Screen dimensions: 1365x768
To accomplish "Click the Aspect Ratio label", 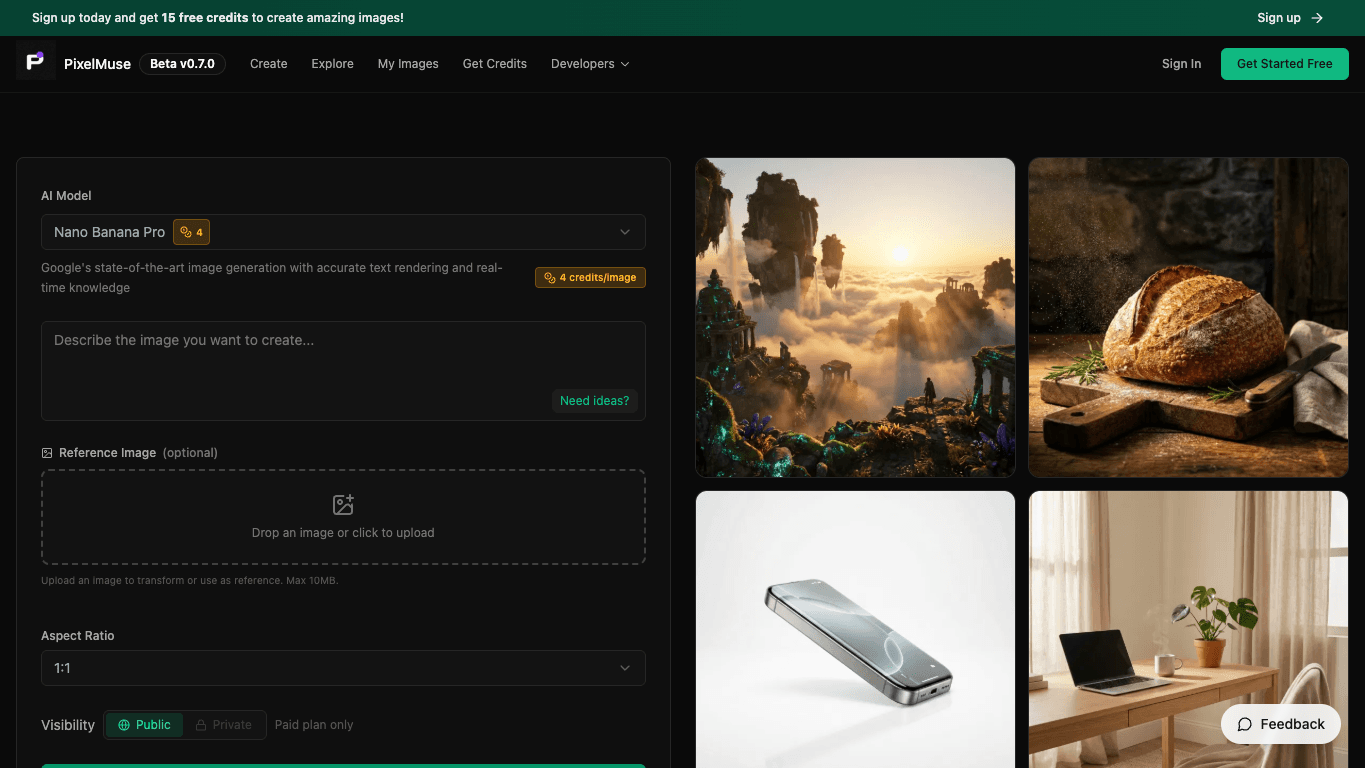I will 78,636.
